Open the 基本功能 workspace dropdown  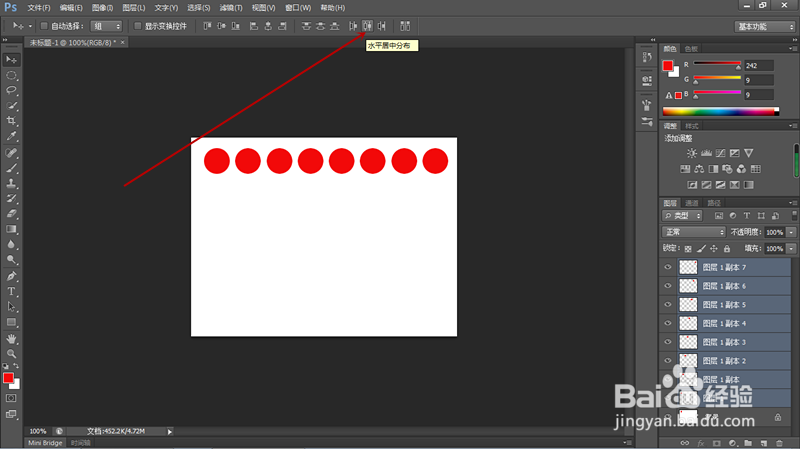coord(765,27)
